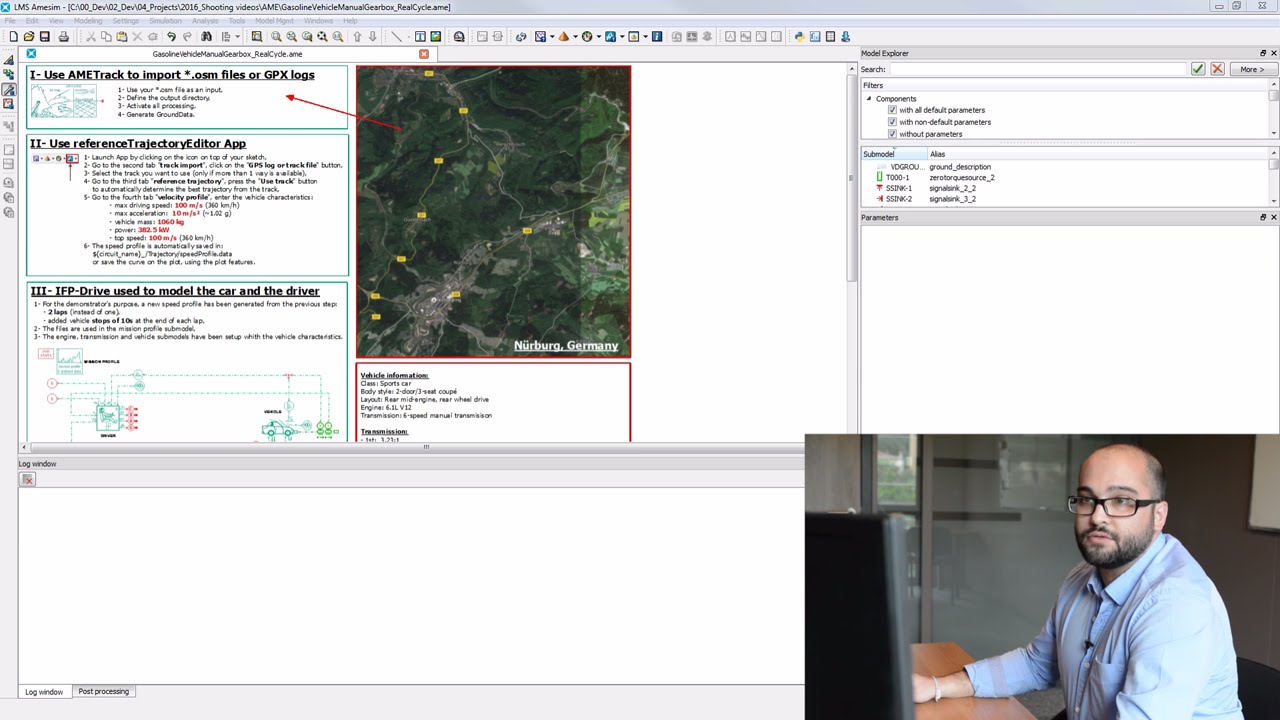Click the blue download-arrow toolbar icon

[x=846, y=36]
